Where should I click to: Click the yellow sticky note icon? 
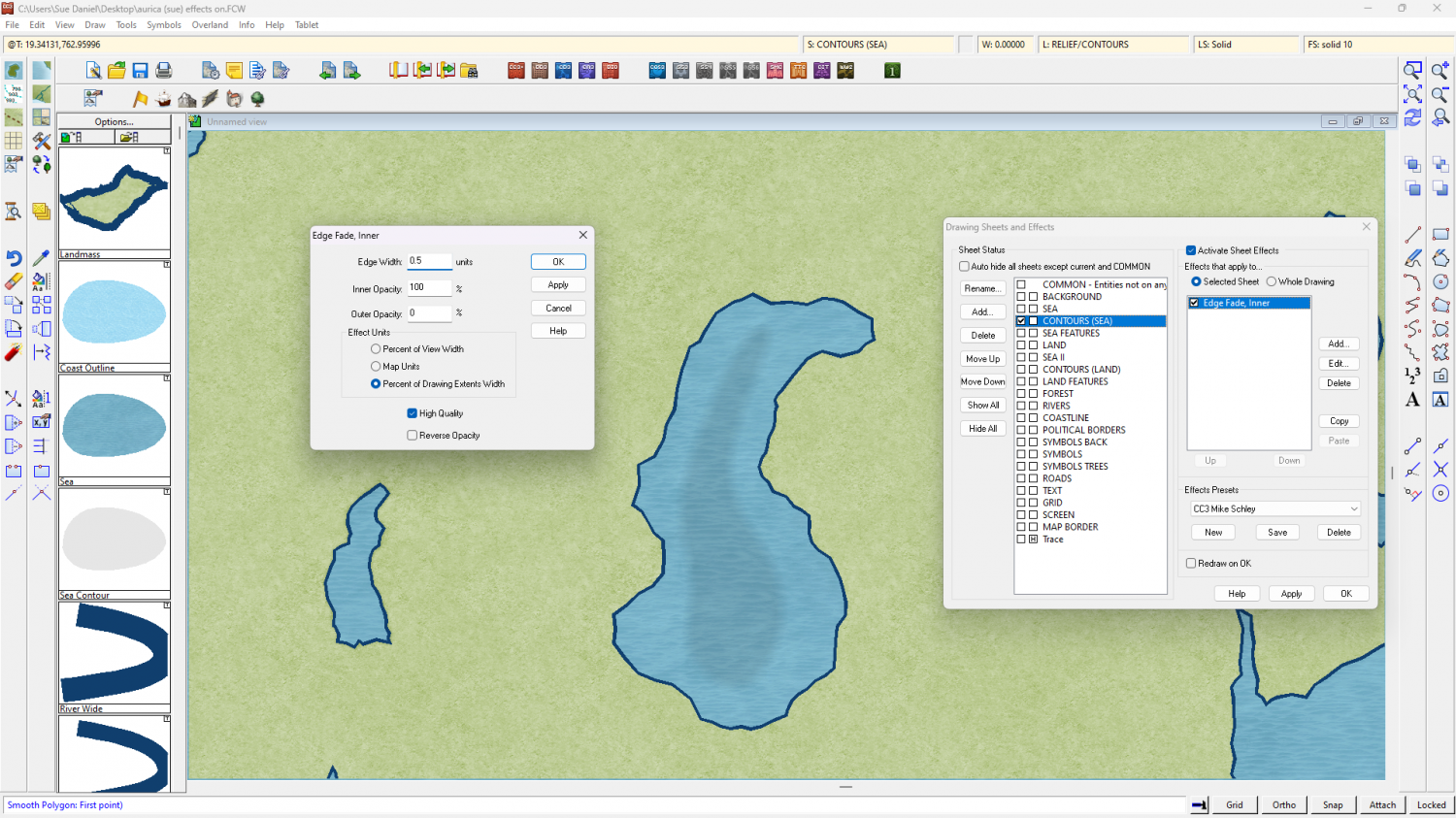pos(234,70)
